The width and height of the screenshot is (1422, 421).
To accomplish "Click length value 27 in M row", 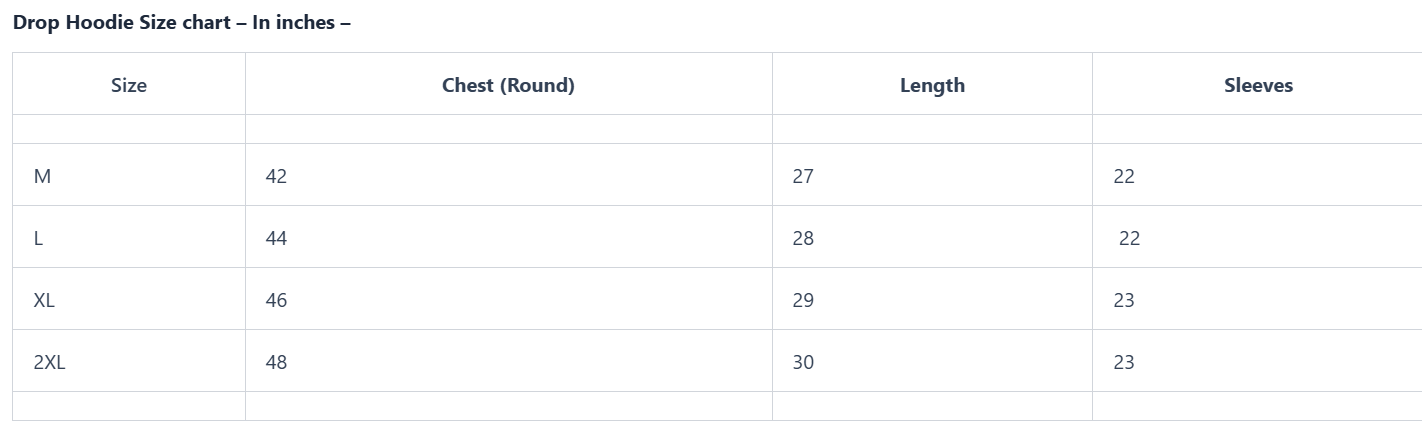I will (x=803, y=176).
